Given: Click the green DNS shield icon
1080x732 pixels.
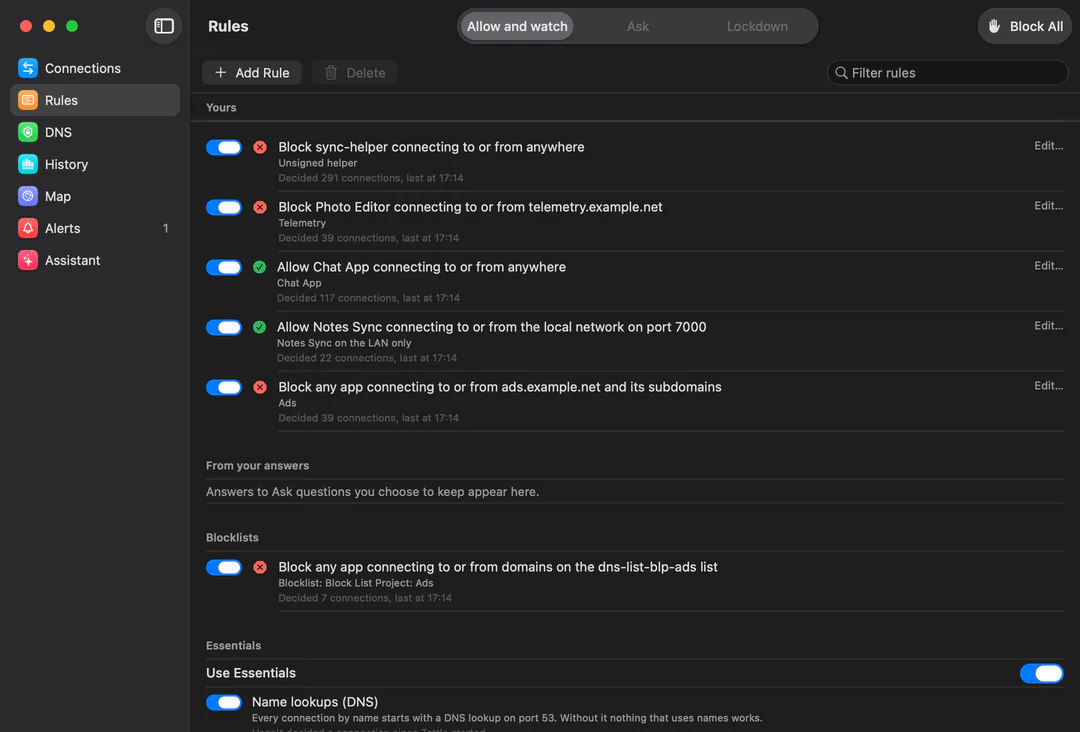Looking at the screenshot, I should click(28, 132).
